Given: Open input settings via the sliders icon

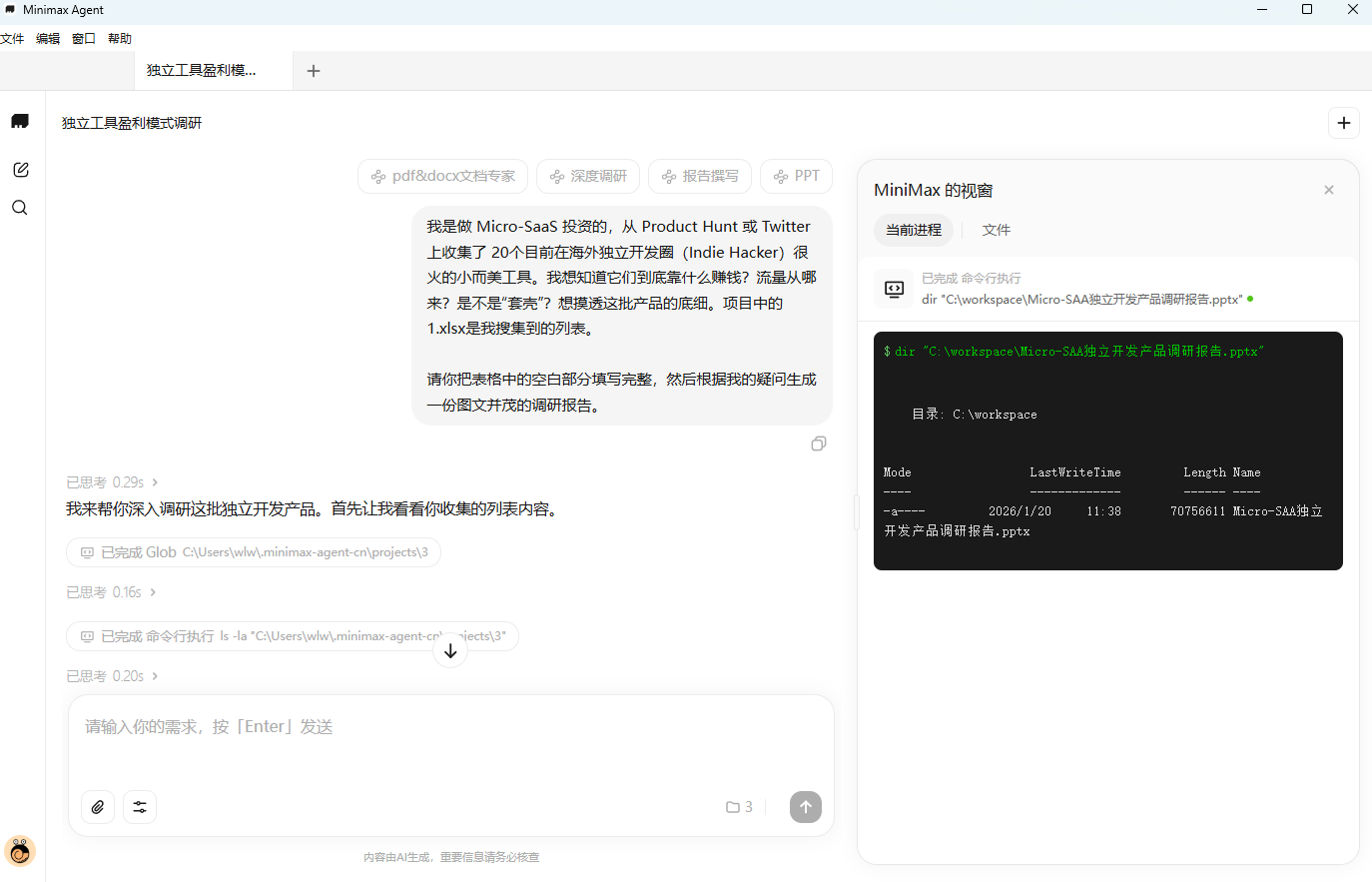Looking at the screenshot, I should 139,807.
